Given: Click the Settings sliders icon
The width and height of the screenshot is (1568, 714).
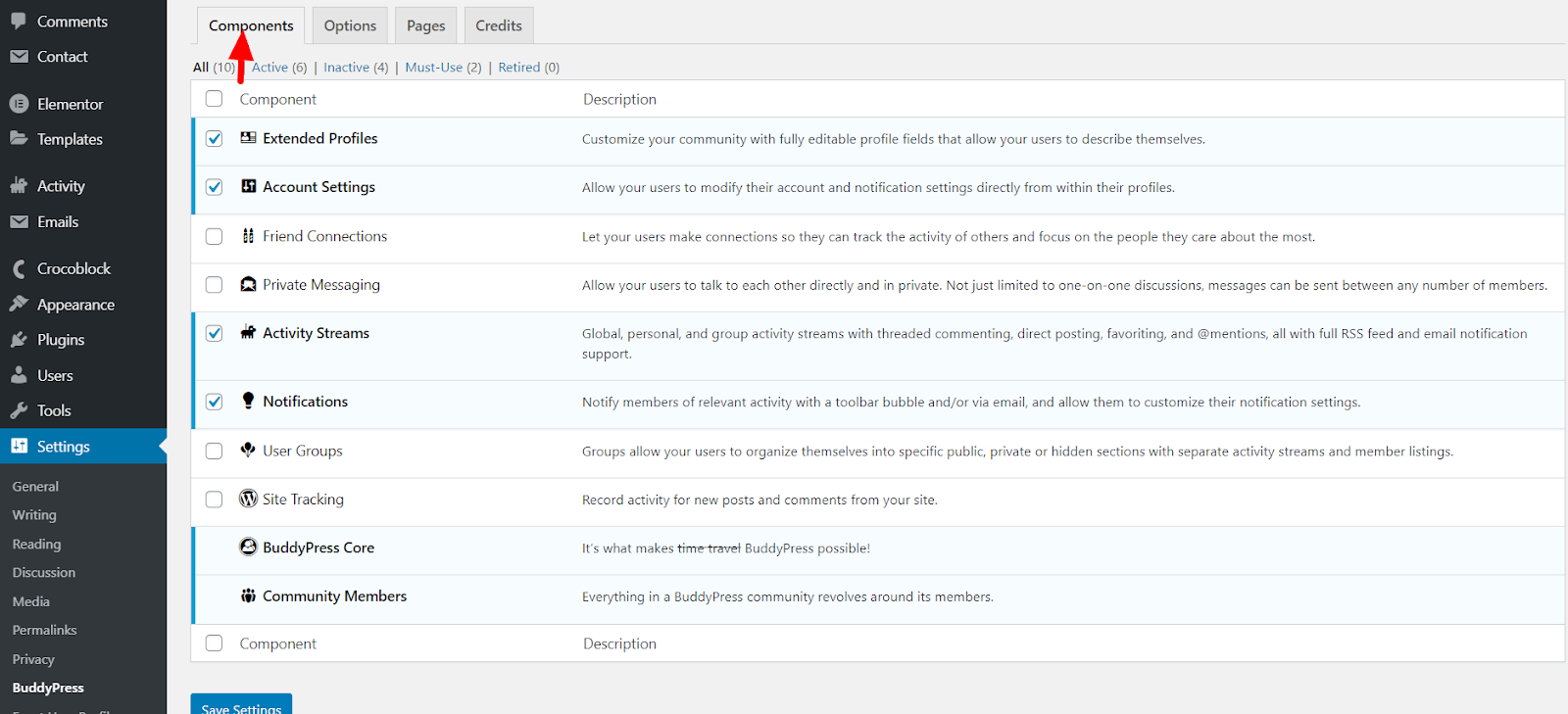Looking at the screenshot, I should (19, 447).
